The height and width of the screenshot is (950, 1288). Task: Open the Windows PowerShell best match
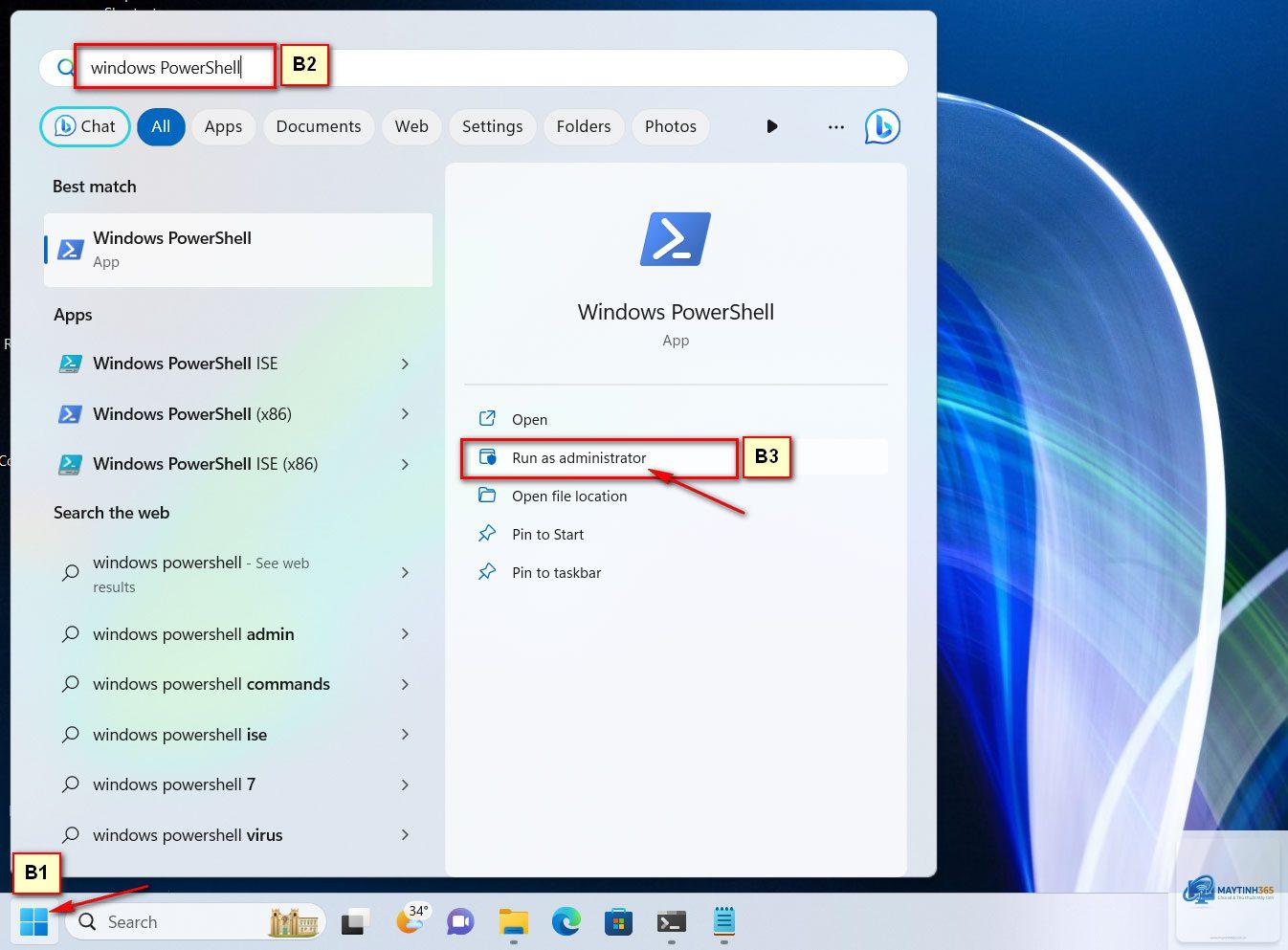pos(238,250)
